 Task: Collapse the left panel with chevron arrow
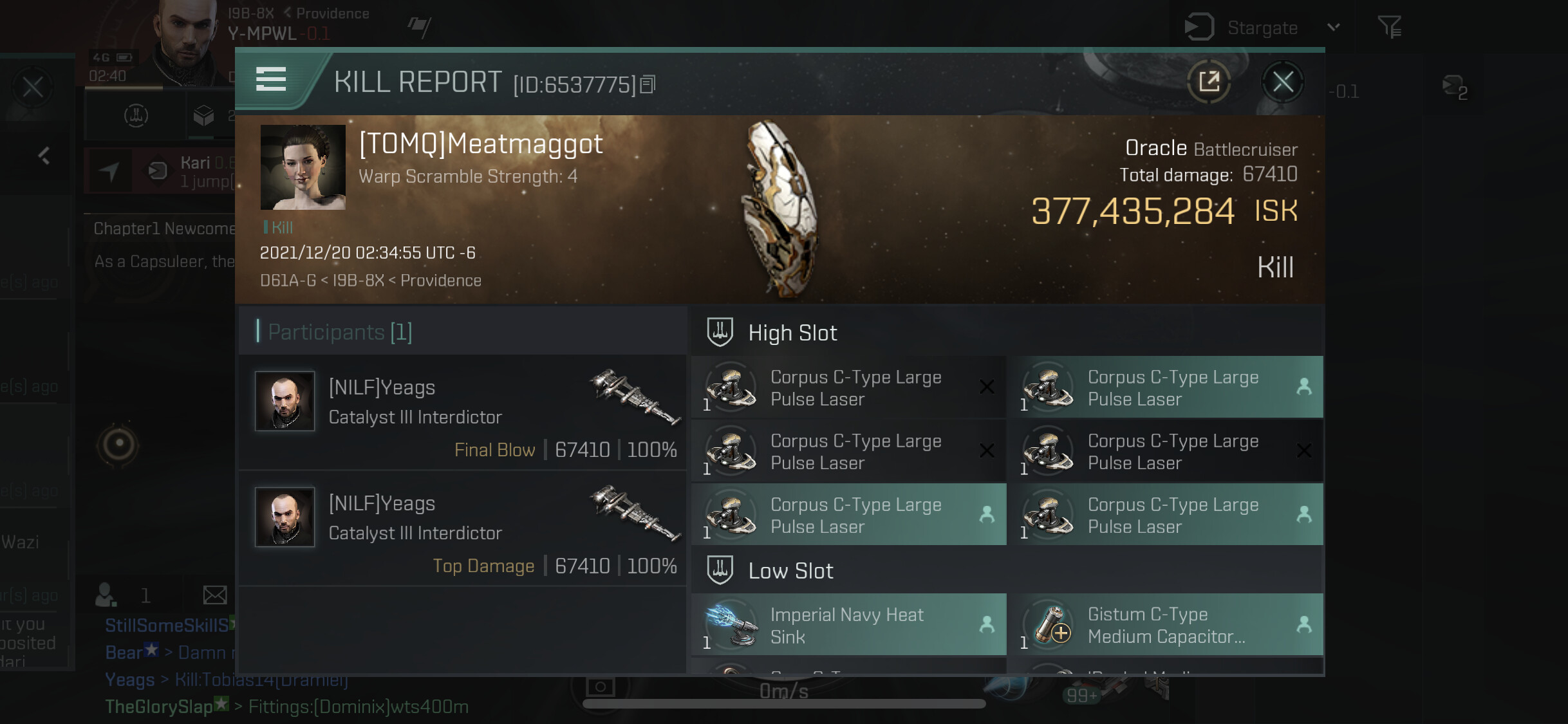point(44,155)
